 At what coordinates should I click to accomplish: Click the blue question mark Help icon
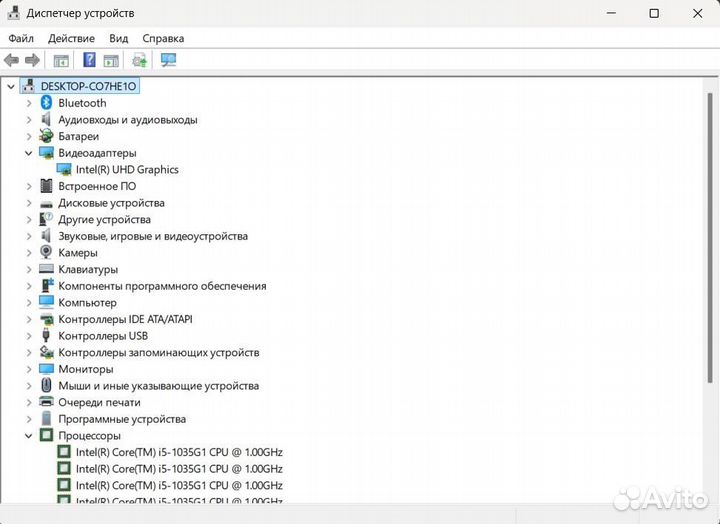89,60
